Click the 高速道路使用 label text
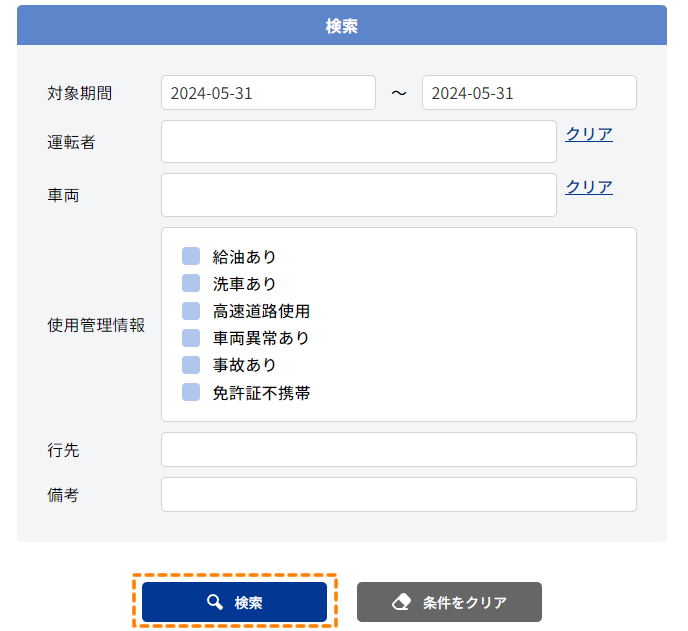The image size is (688, 631). coord(262,311)
